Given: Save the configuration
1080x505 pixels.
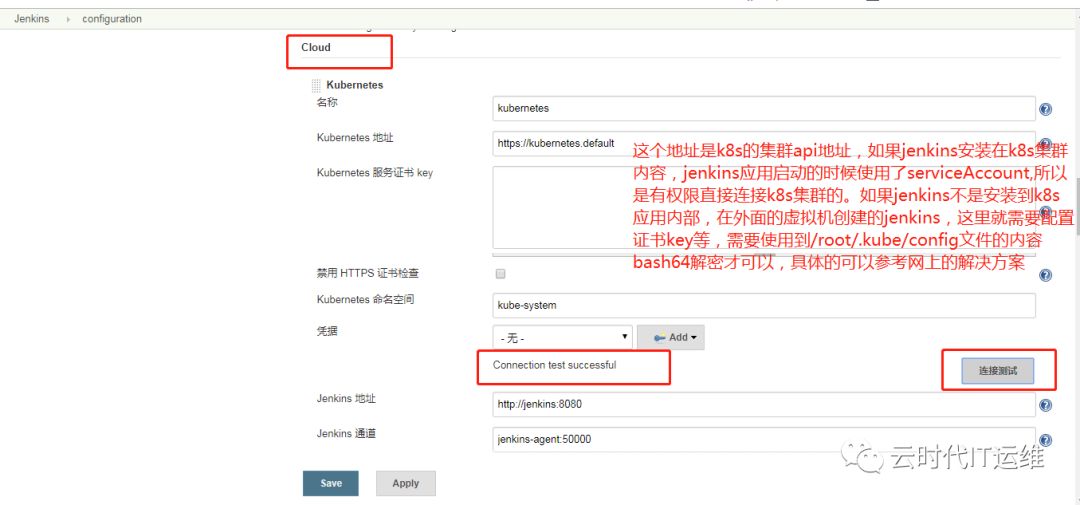Looking at the screenshot, I should pyautogui.click(x=331, y=483).
